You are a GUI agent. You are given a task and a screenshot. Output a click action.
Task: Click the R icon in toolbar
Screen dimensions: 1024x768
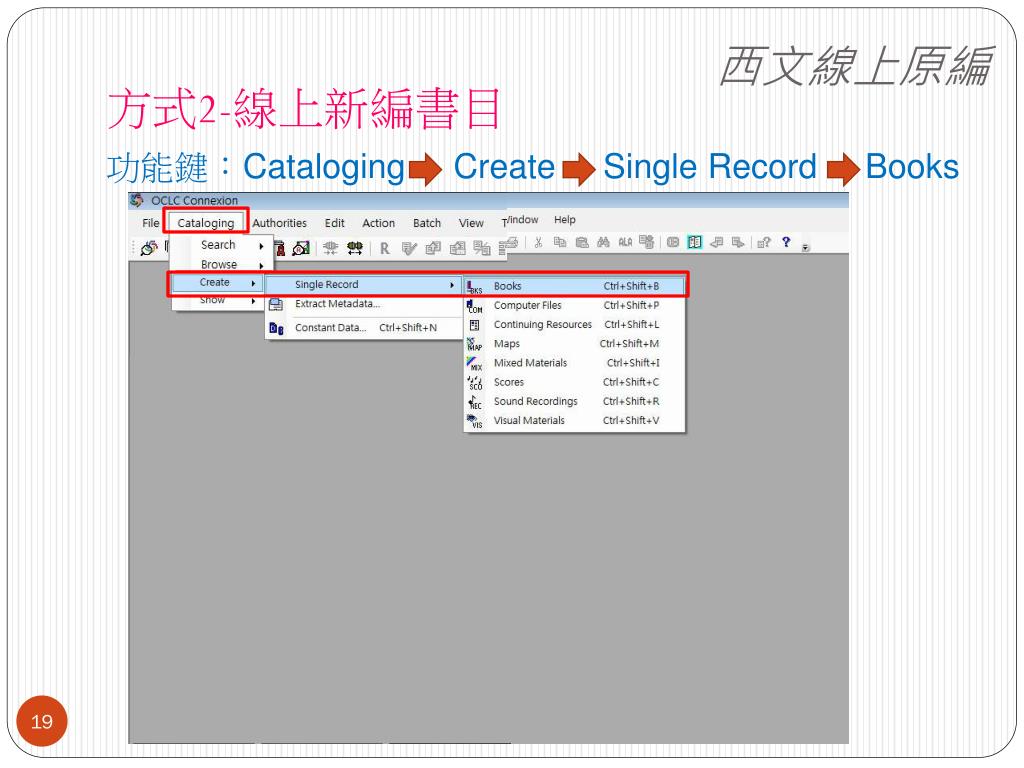[383, 245]
